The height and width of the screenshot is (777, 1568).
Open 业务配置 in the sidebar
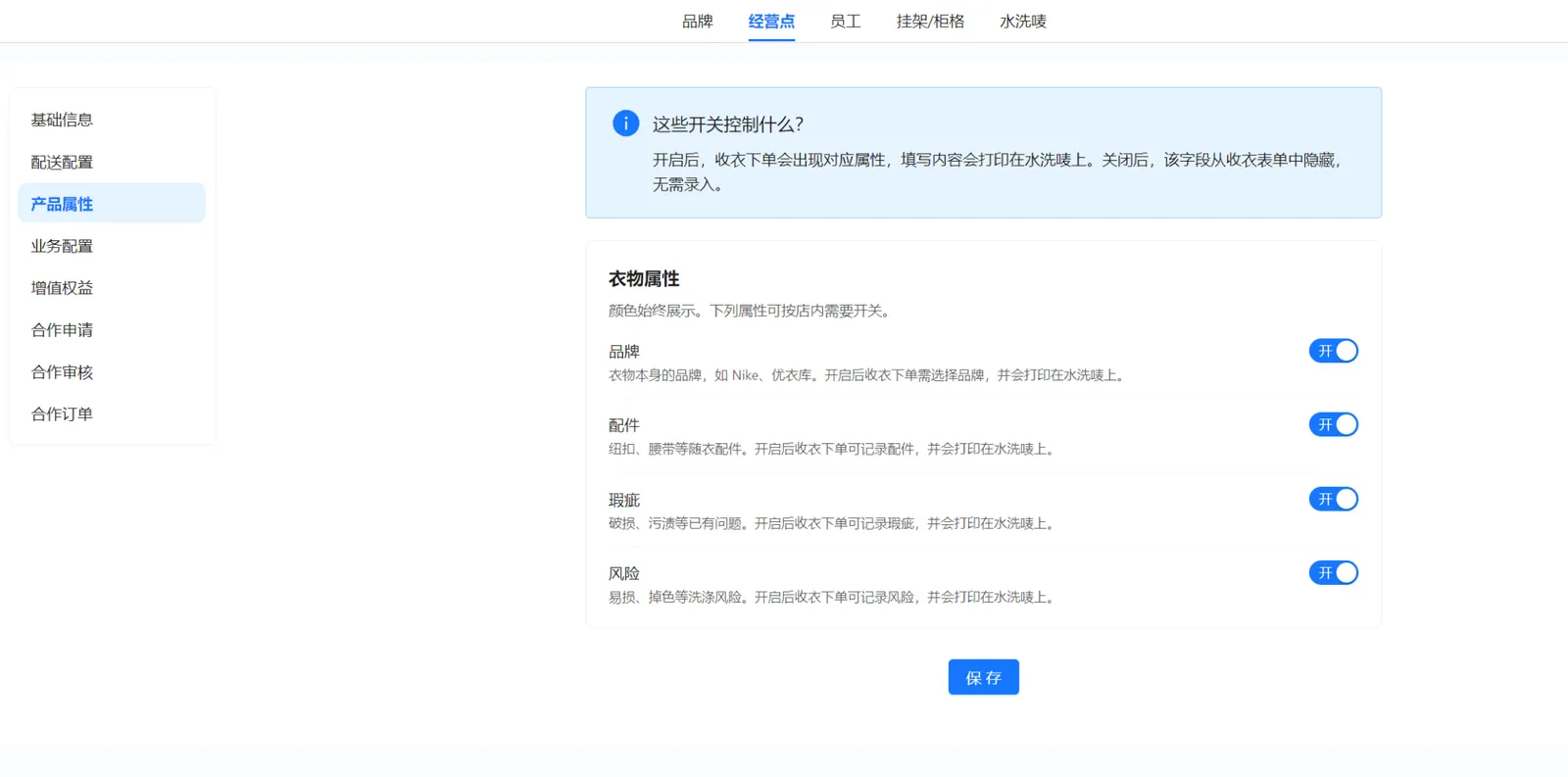pos(112,246)
